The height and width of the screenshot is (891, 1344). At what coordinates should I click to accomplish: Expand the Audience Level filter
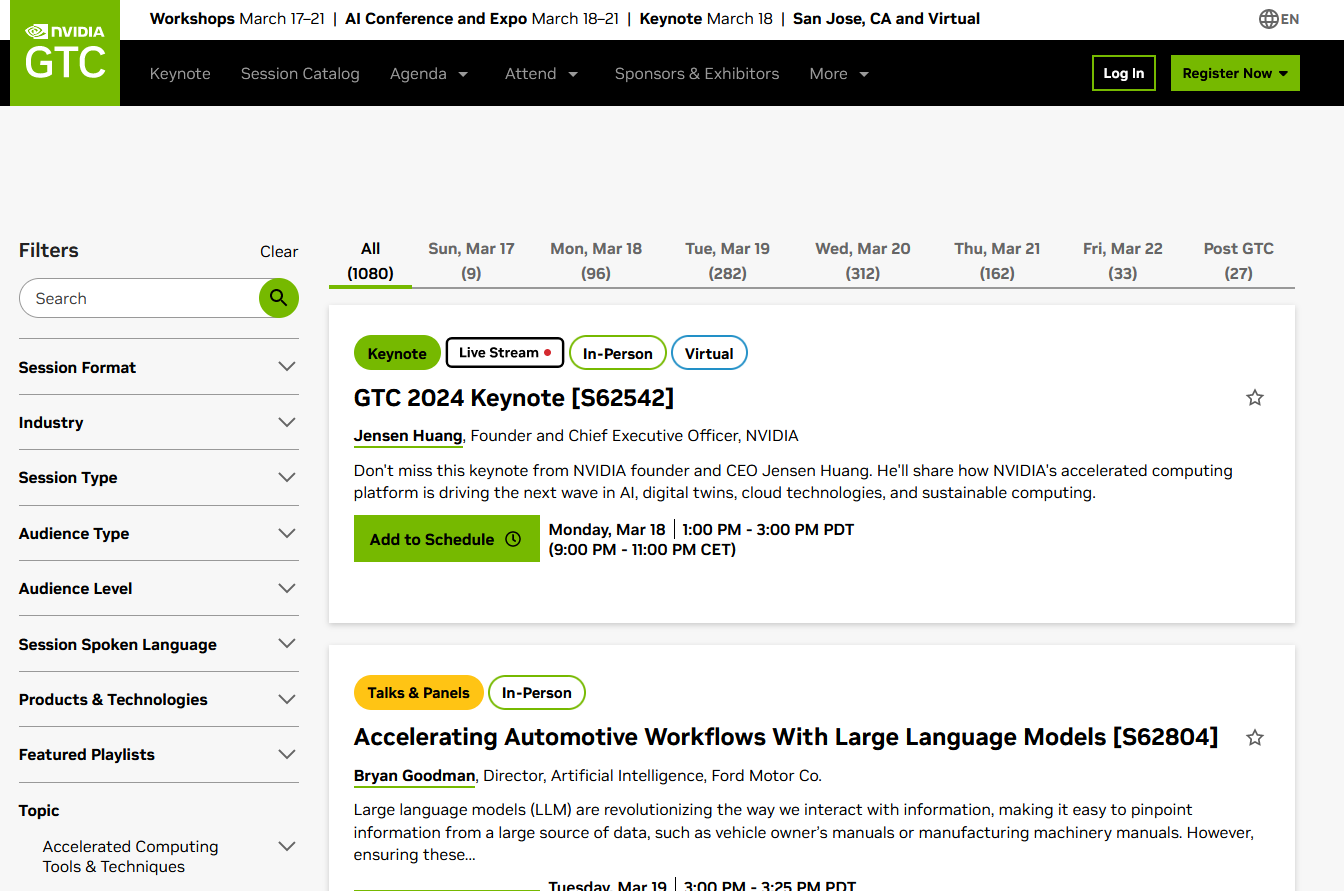coord(158,588)
